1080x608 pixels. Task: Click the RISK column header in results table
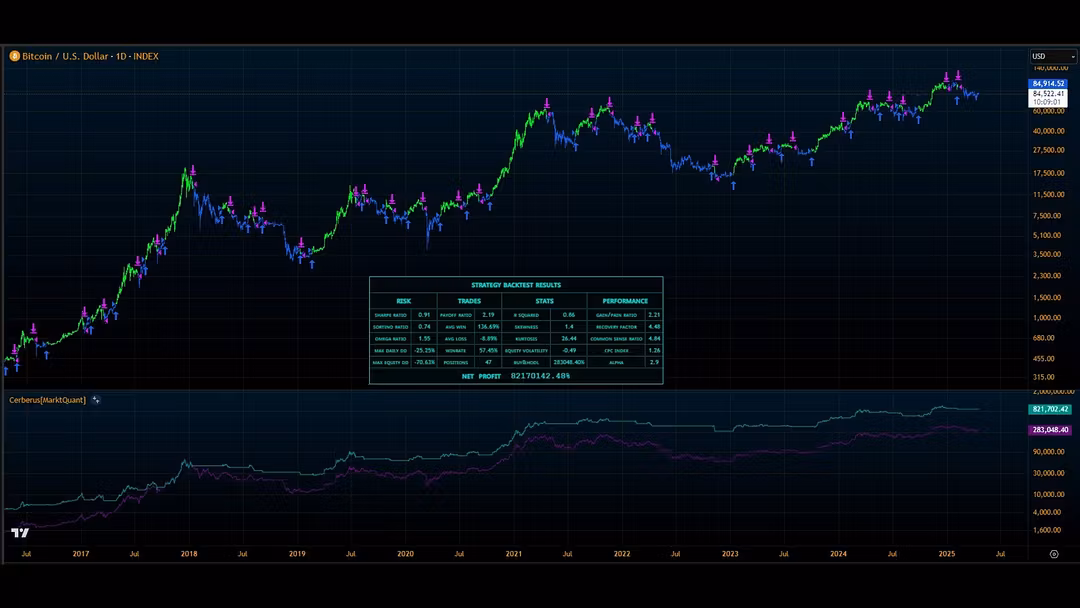[403, 301]
